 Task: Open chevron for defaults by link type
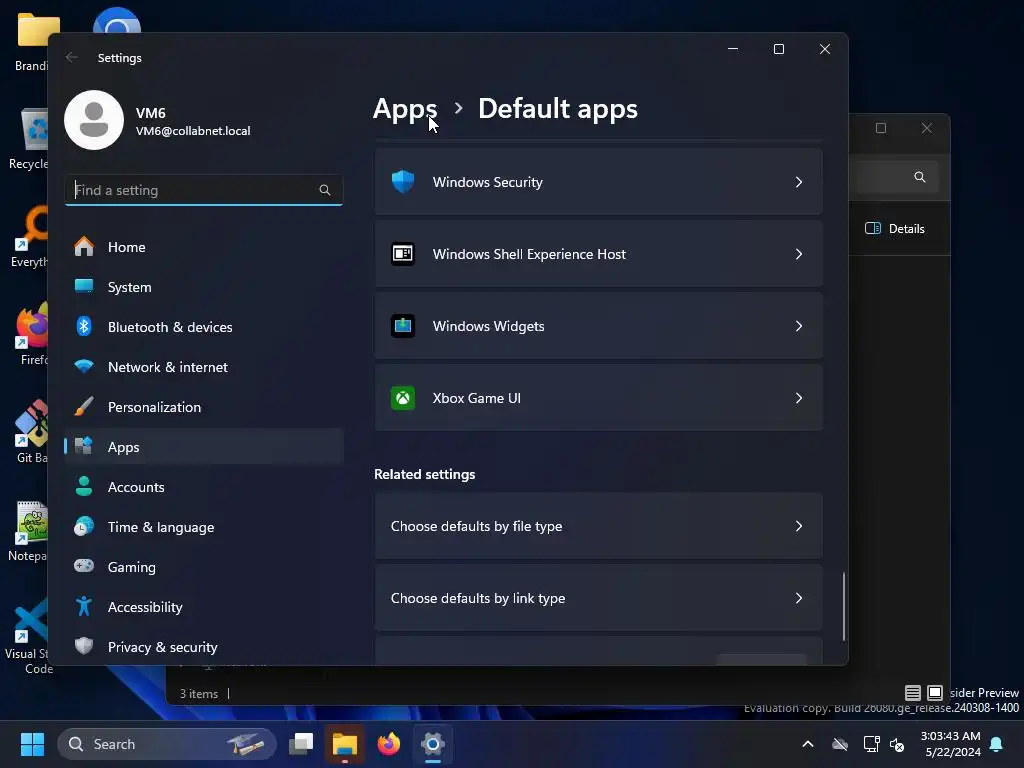[799, 598]
